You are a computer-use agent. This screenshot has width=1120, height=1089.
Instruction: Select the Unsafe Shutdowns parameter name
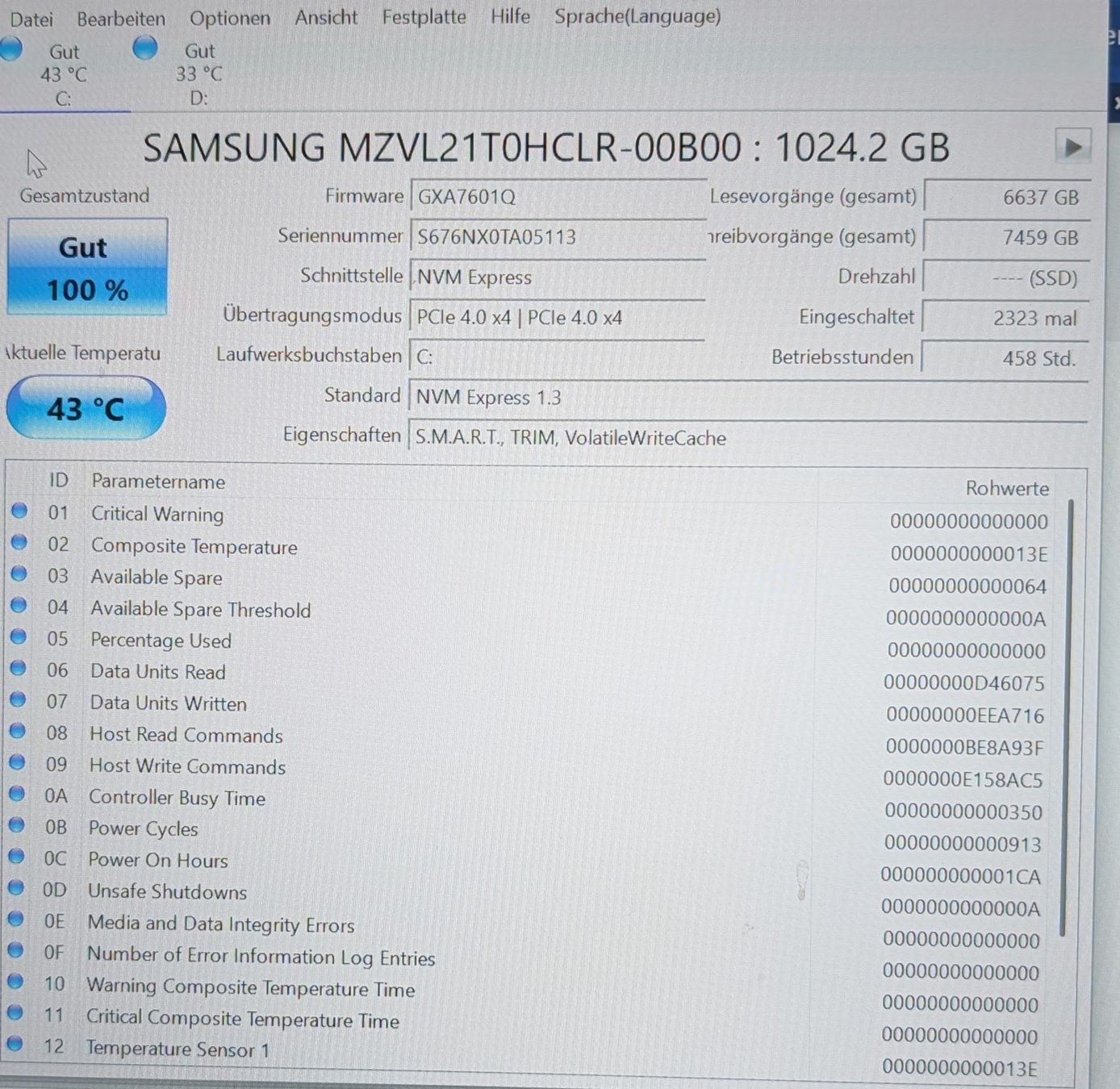click(167, 891)
